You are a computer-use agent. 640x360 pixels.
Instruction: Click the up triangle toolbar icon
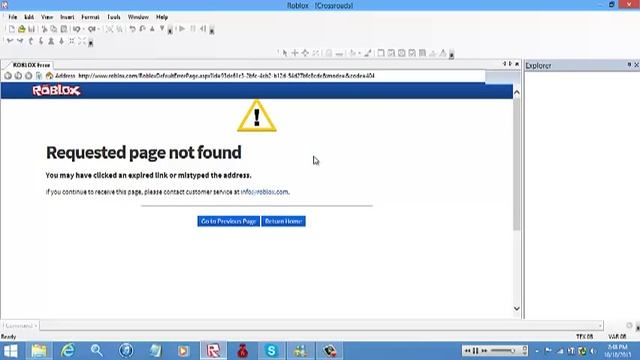(x=152, y=29)
